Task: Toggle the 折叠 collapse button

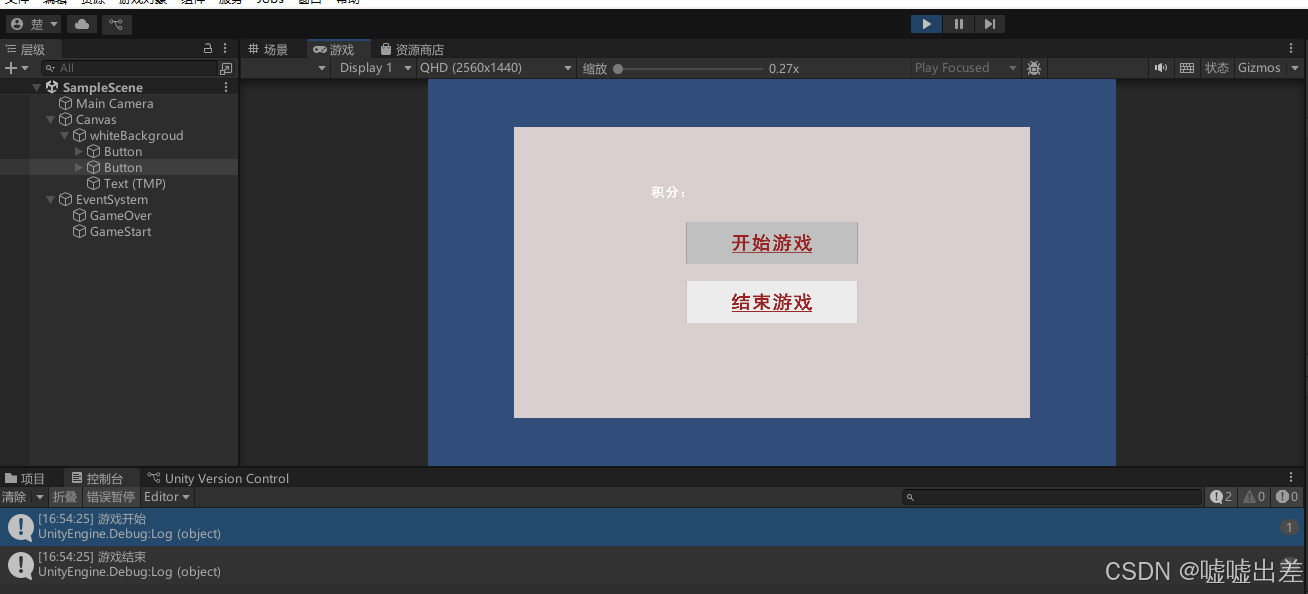Action: (65, 497)
